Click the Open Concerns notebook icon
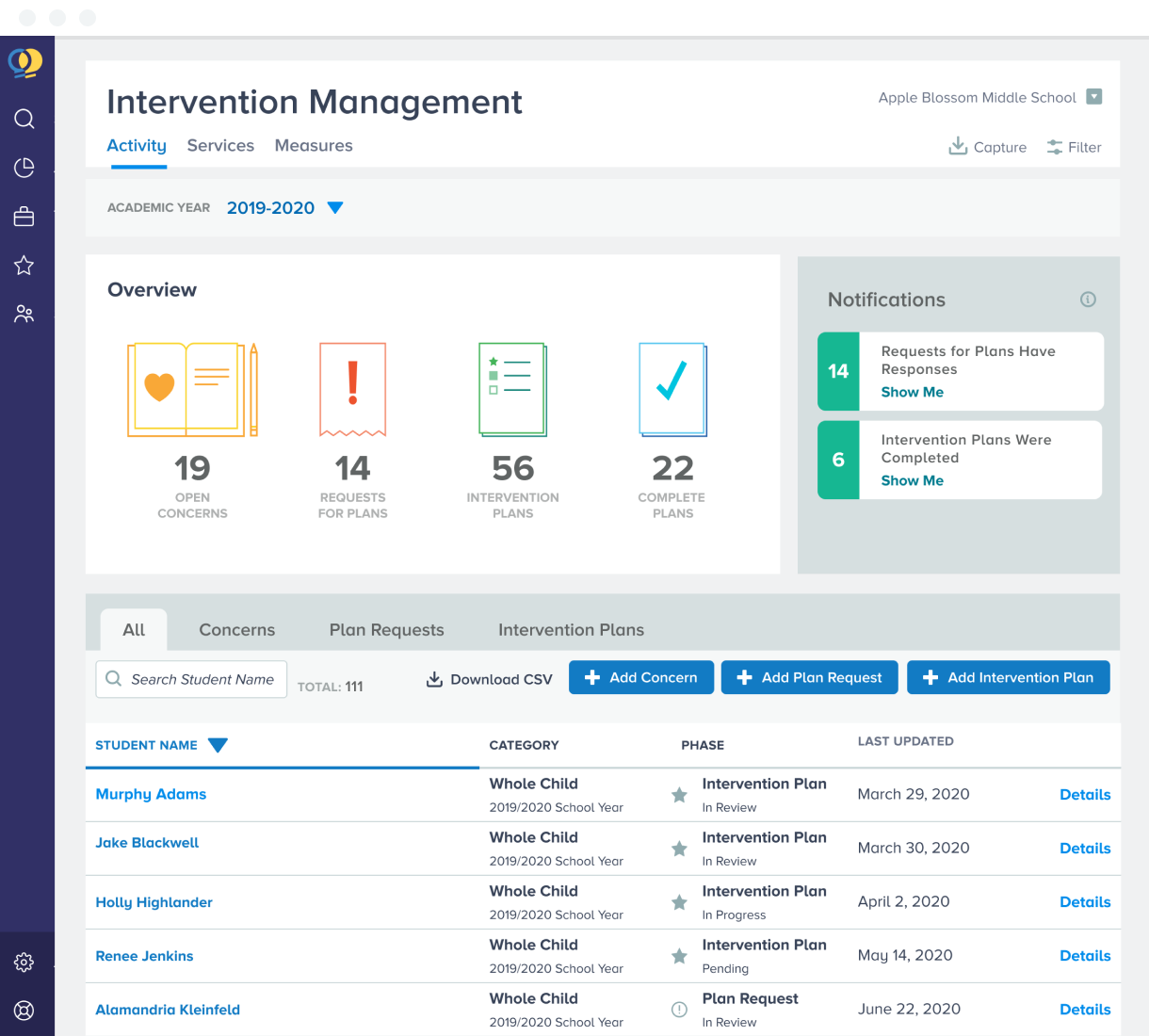The image size is (1149, 1036). coord(193,390)
